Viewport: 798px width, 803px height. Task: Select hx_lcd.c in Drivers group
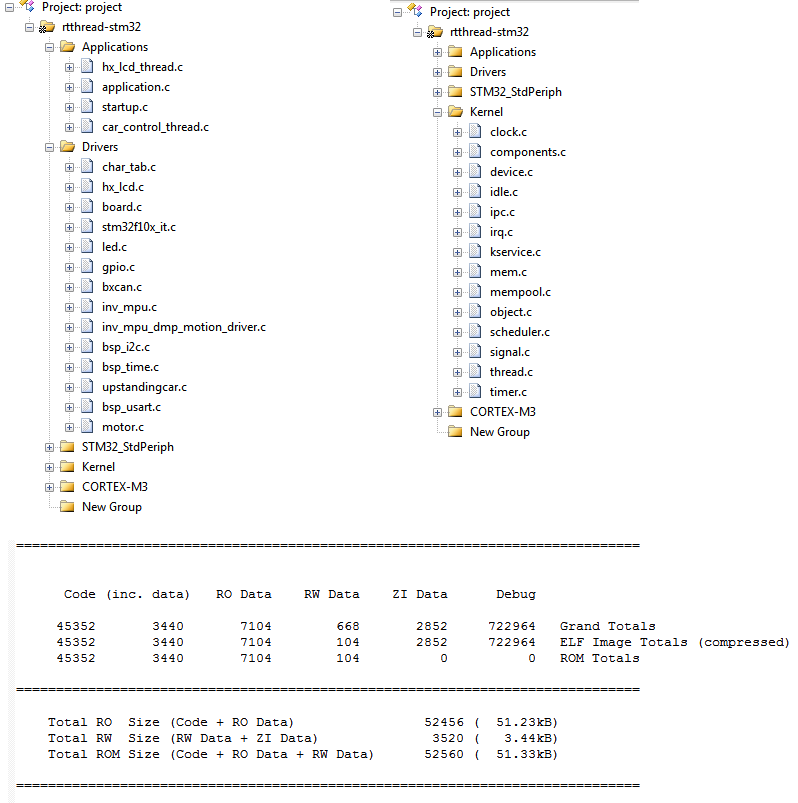[x=123, y=187]
